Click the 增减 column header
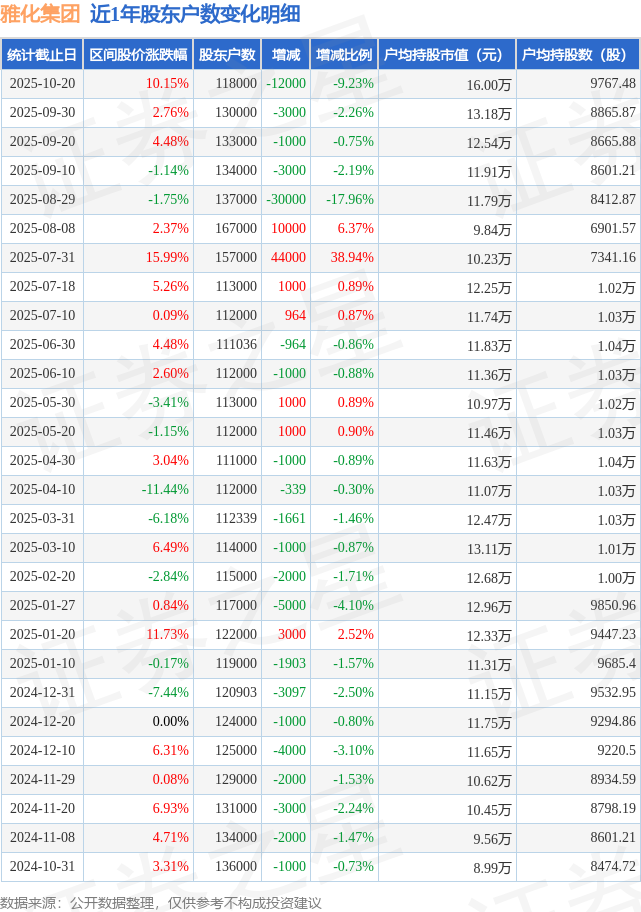This screenshot has width=641, height=912. (x=286, y=55)
